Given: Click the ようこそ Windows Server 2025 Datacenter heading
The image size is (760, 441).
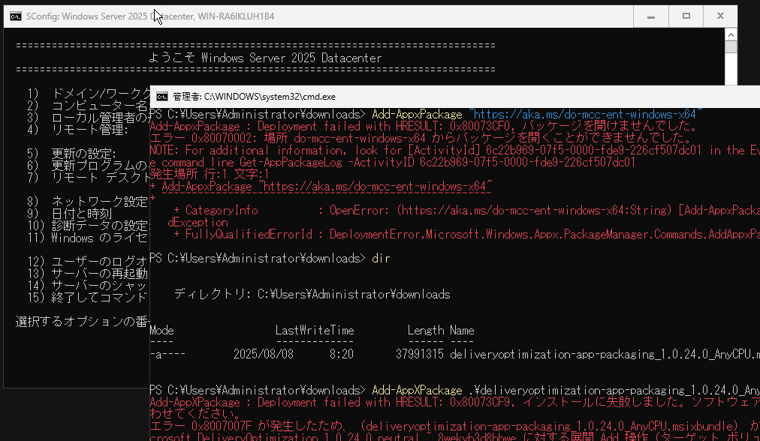Looking at the screenshot, I should click(265, 58).
